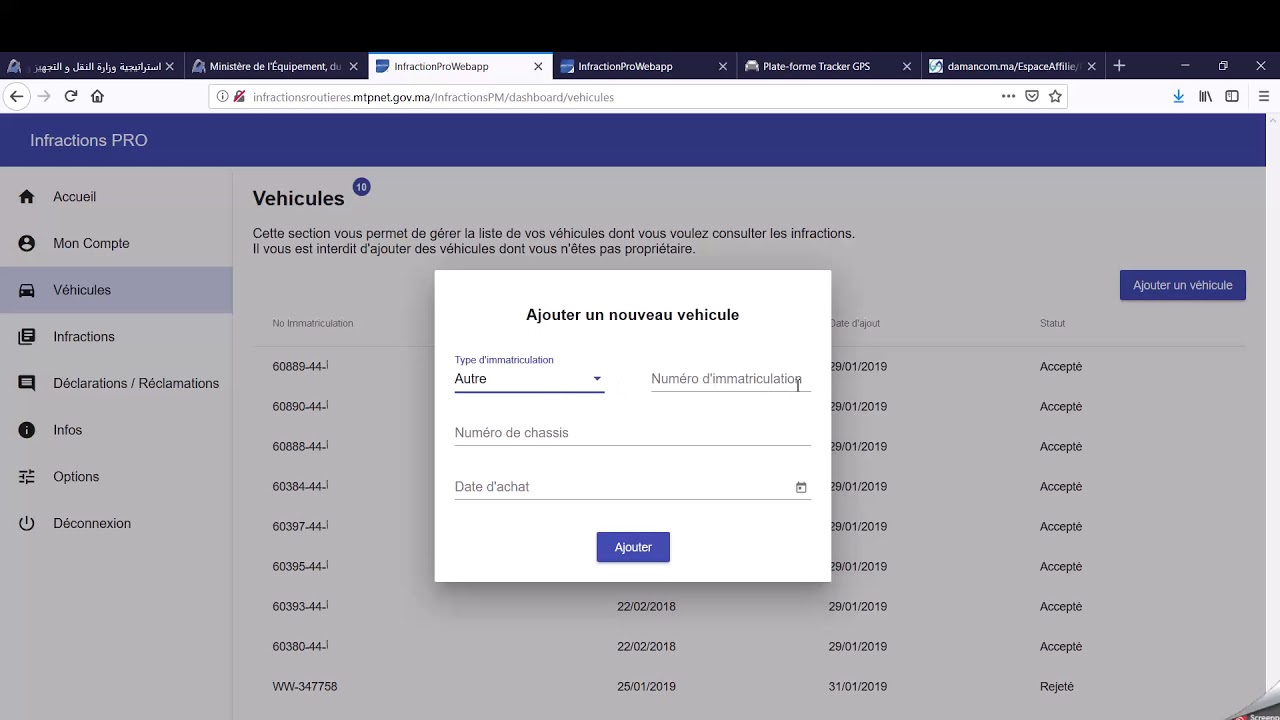Click the browser forward arrow

43,96
